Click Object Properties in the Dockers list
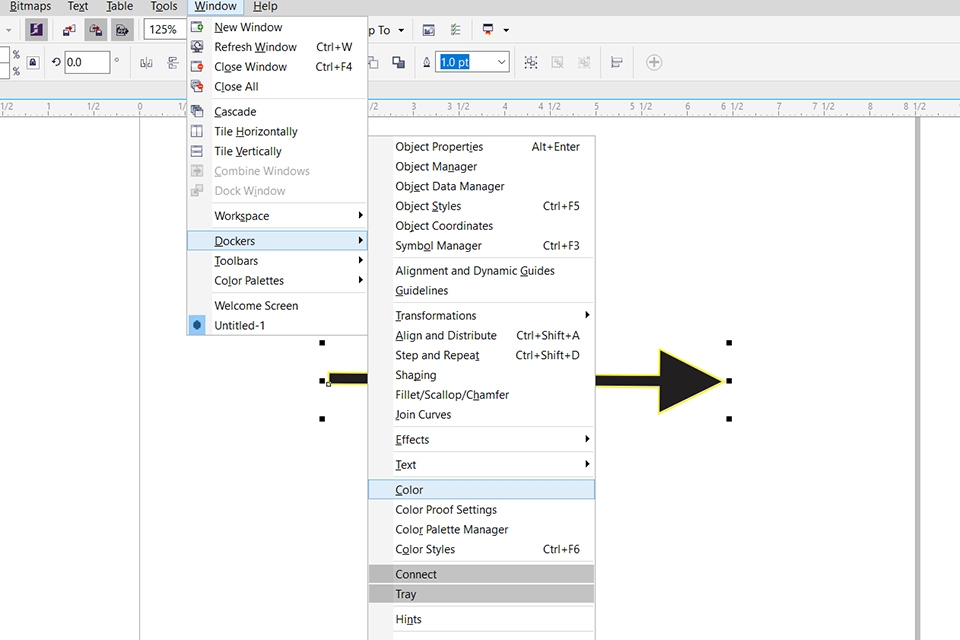Screen dimensions: 960x640 point(439,147)
